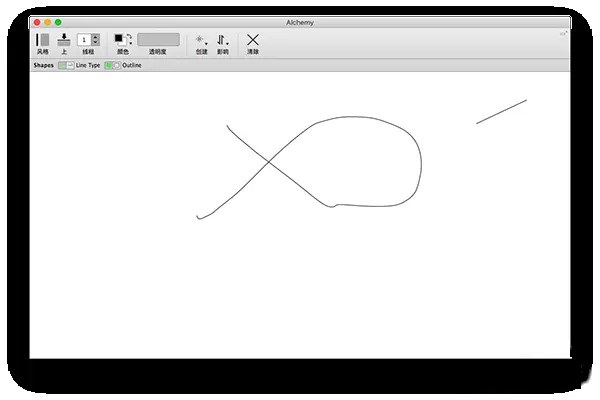Click the 风格 style icon

click(42, 39)
